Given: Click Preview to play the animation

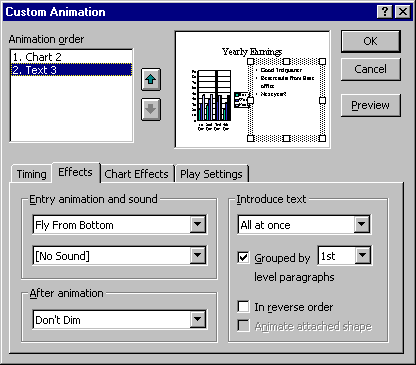Looking at the screenshot, I should [x=370, y=105].
